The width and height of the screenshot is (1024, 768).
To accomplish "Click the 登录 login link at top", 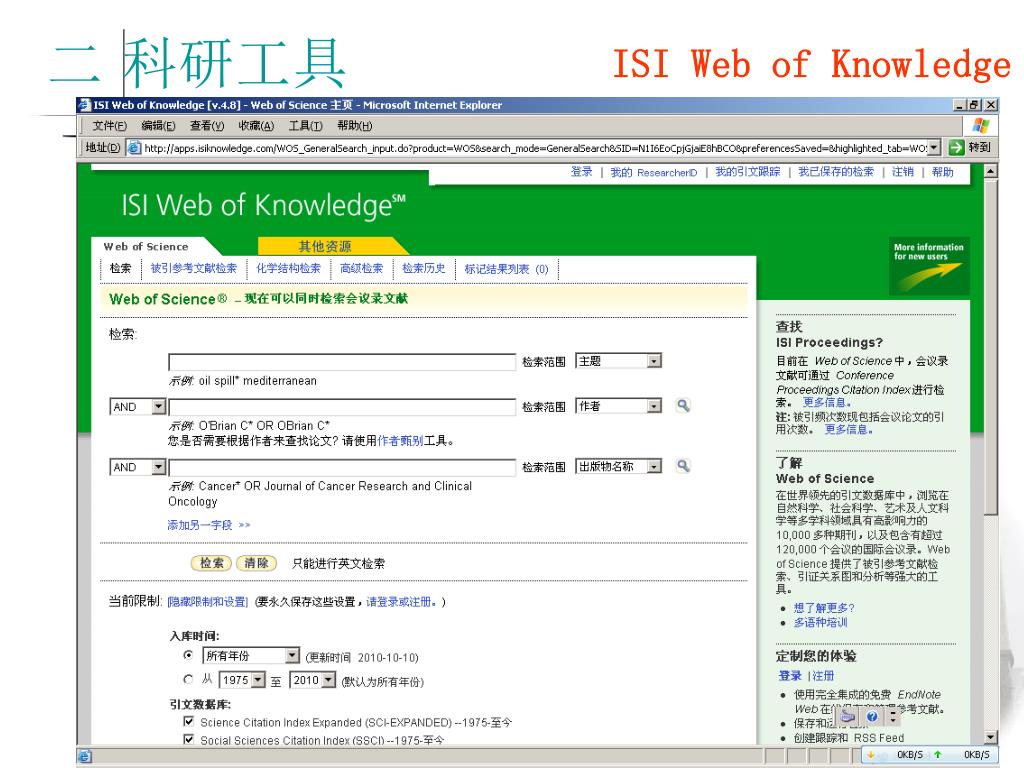I will click(x=581, y=172).
